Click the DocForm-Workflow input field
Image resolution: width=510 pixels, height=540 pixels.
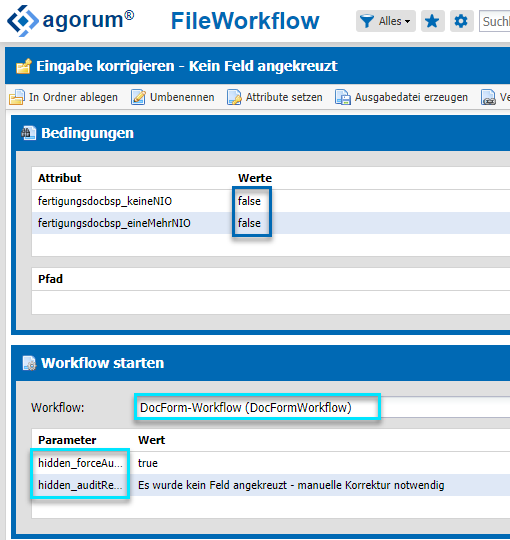[322, 407]
